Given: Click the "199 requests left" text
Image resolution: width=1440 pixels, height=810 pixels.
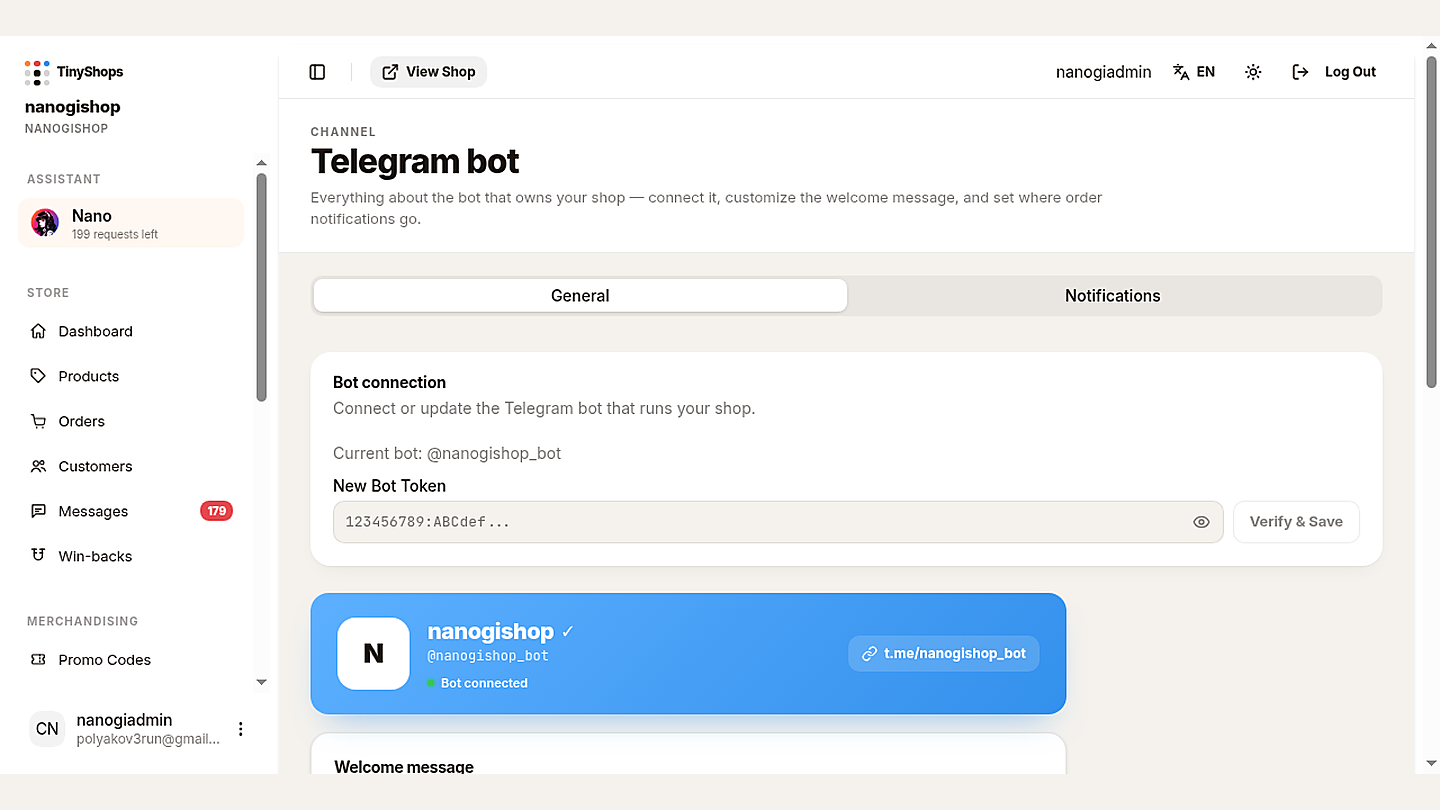Looking at the screenshot, I should (x=115, y=234).
